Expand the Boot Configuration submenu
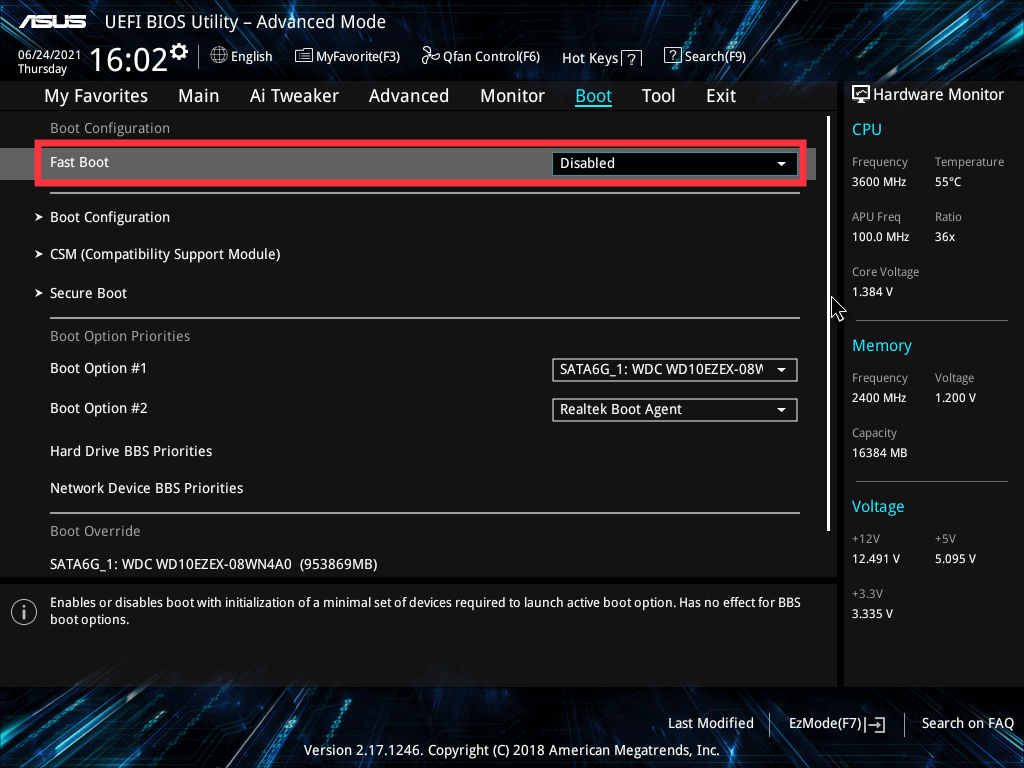This screenshot has width=1024, height=768. [110, 217]
